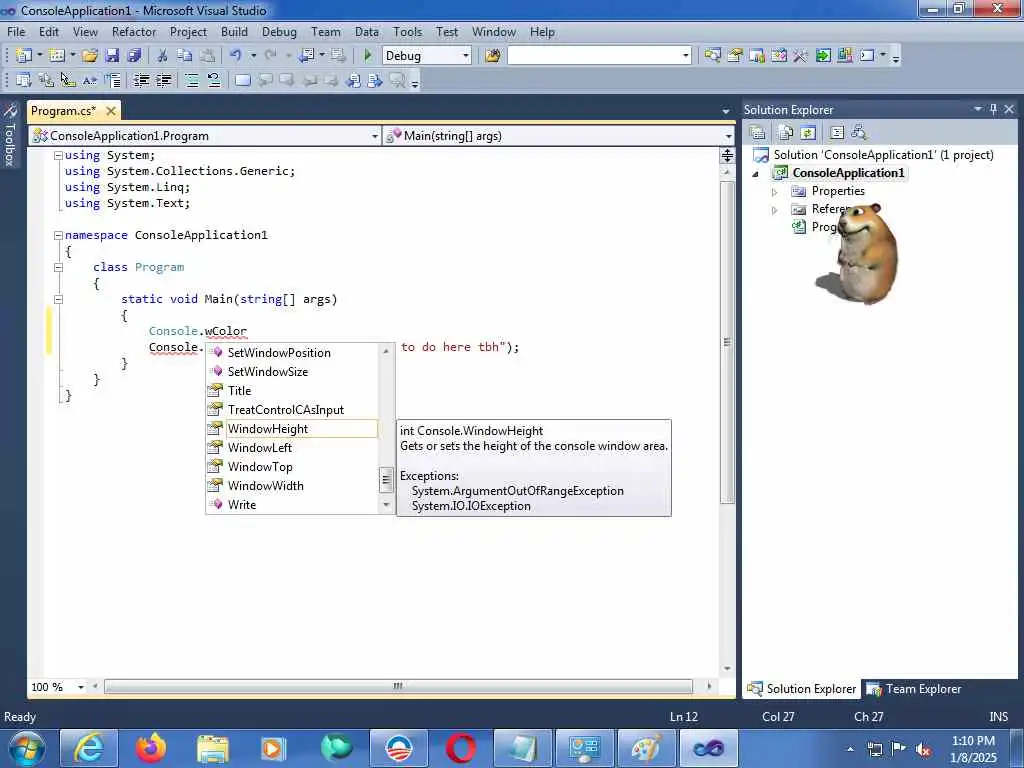1024x768 pixels.
Task: Click the Solution Explorer Properties icon
Action: 758,133
